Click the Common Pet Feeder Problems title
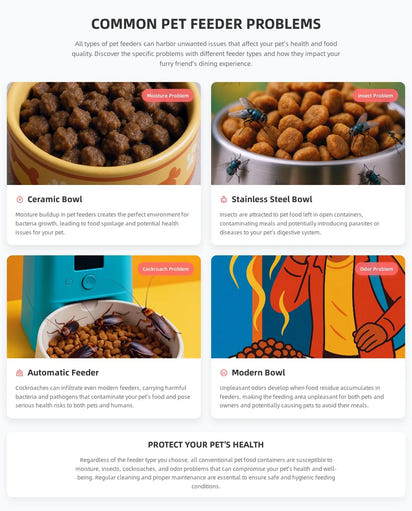 coord(206,24)
